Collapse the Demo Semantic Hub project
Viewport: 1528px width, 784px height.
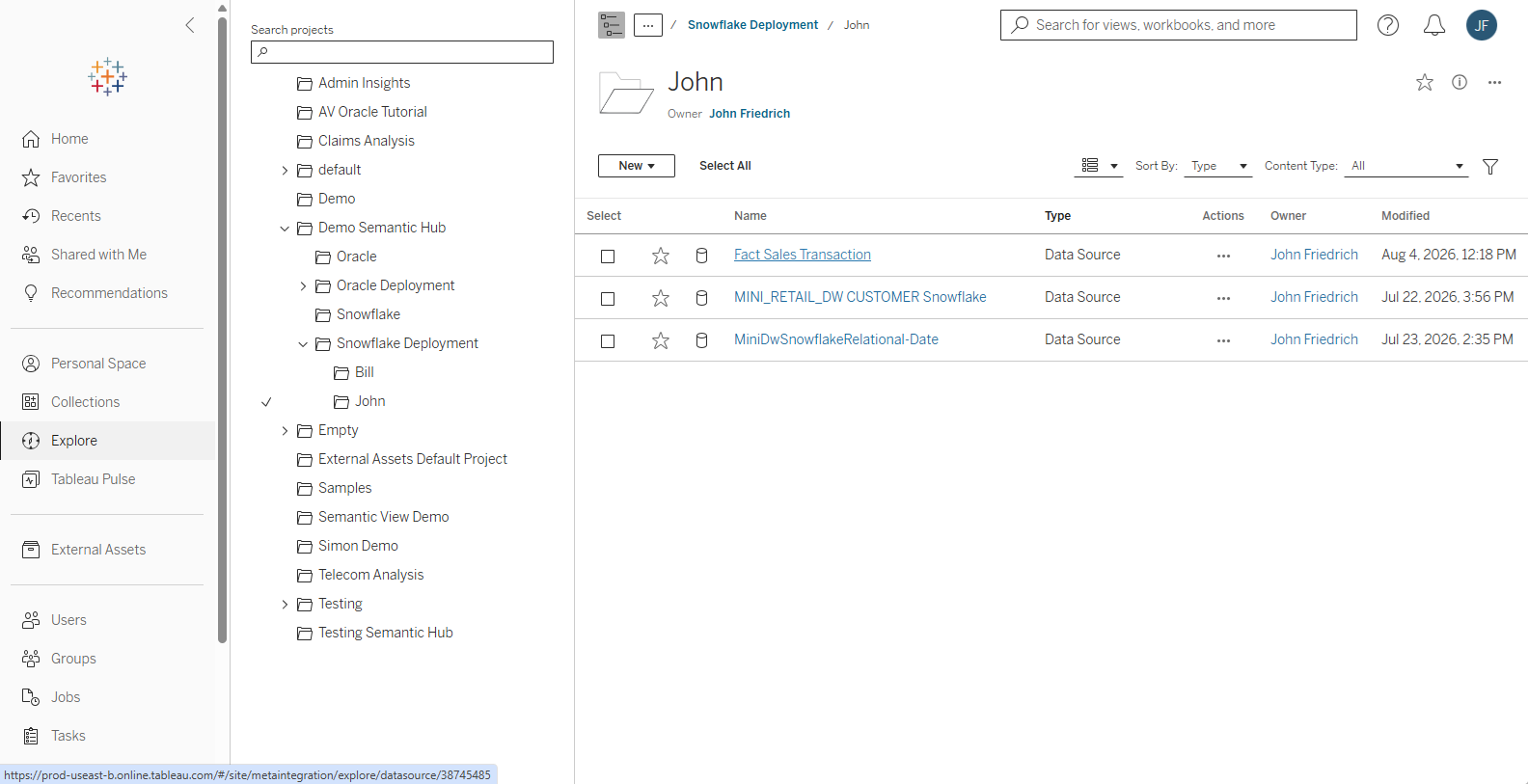click(x=285, y=229)
